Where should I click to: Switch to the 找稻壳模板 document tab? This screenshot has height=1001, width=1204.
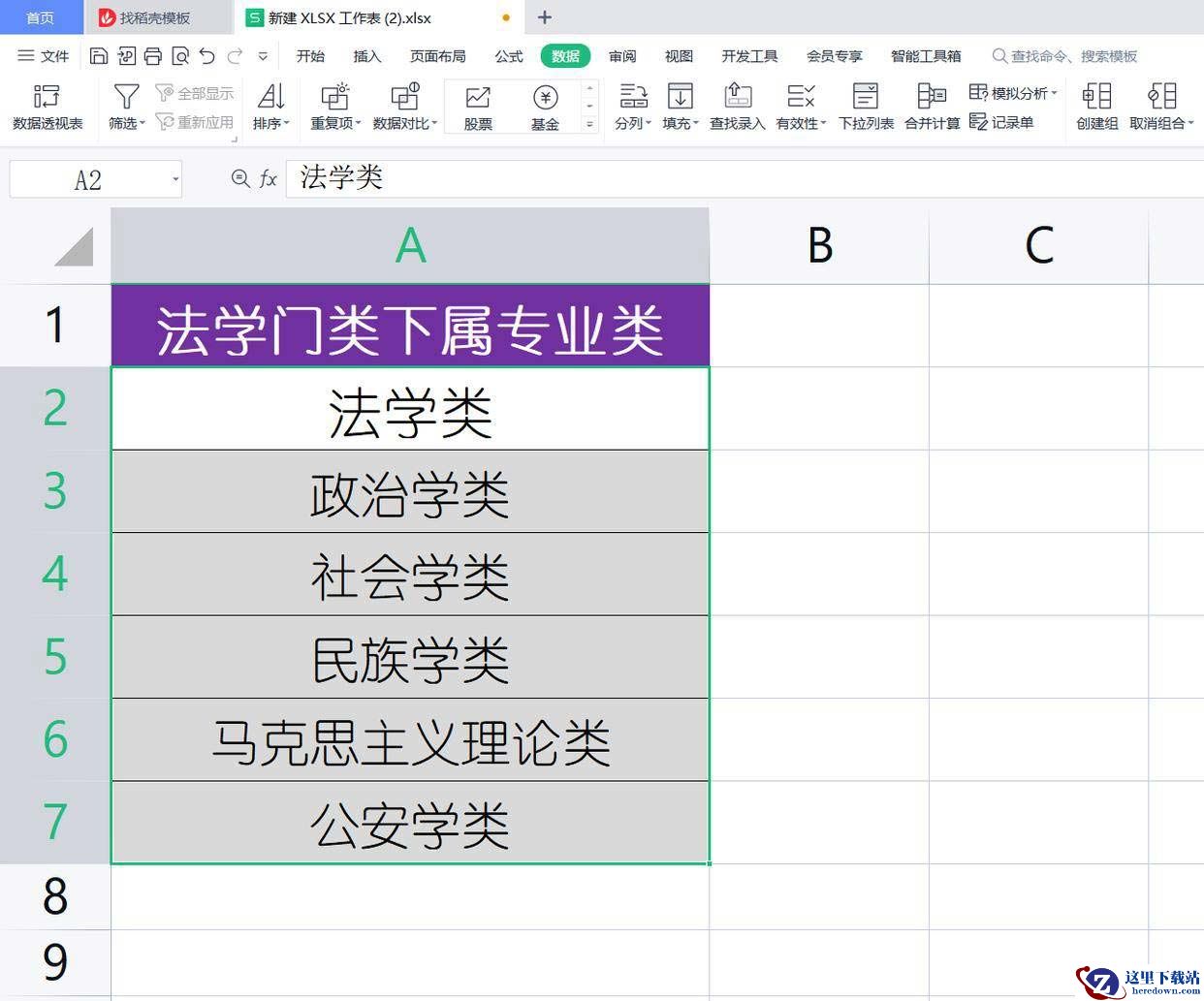155,18
